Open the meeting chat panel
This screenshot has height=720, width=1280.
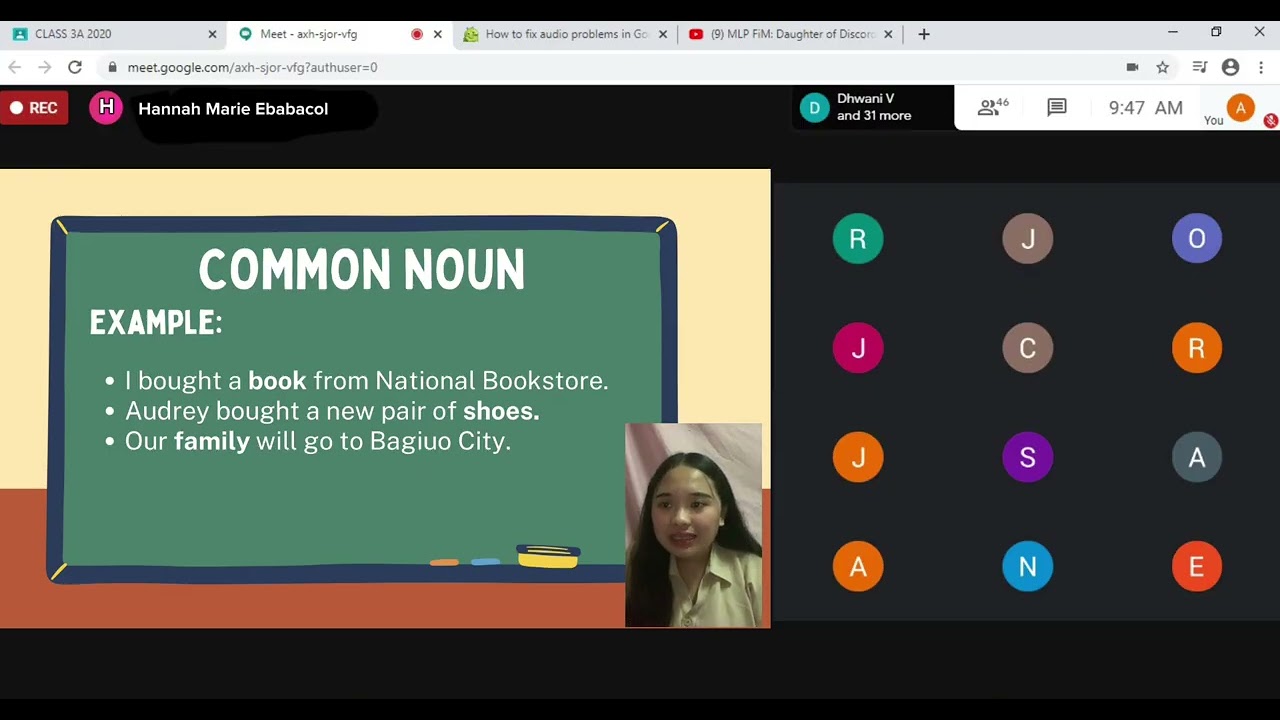[1057, 107]
